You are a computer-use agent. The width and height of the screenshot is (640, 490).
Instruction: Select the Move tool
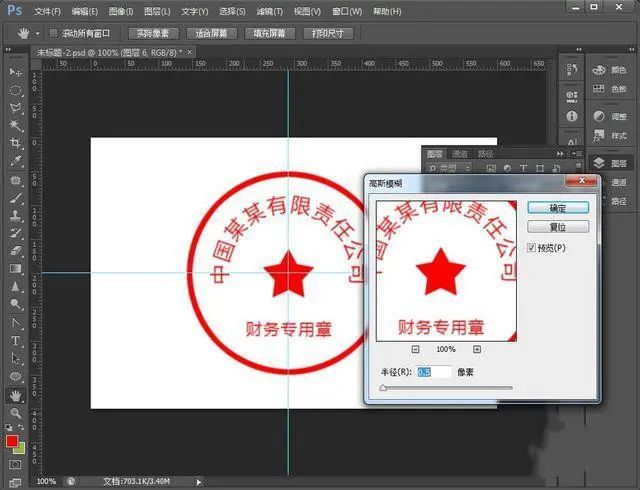(15, 73)
